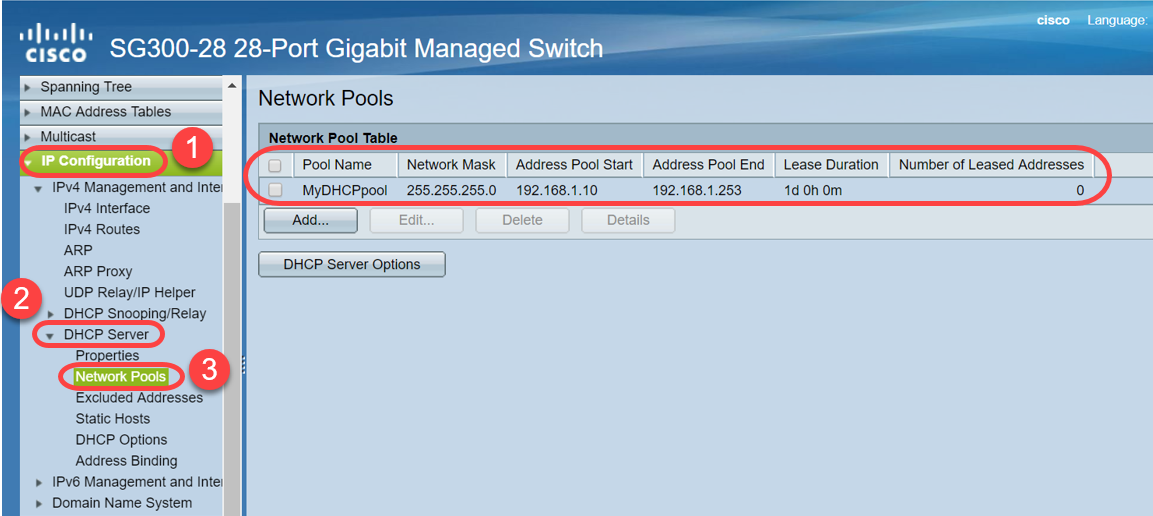Select IPv6 Management and Interfaces item

pos(138,482)
